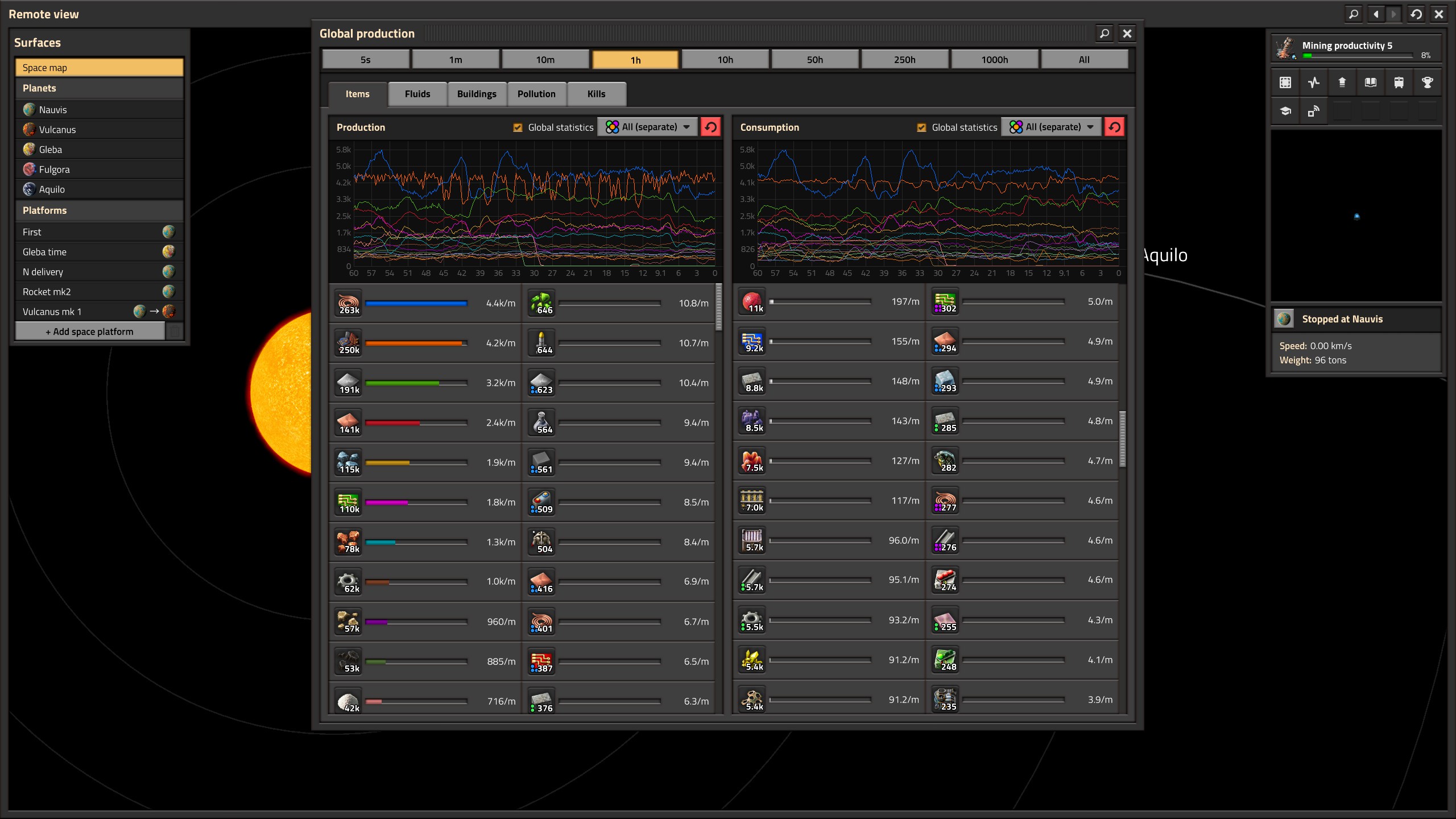This screenshot has height=819, width=1456.
Task: Click the iron gear wheel 62k production icon
Action: [348, 582]
